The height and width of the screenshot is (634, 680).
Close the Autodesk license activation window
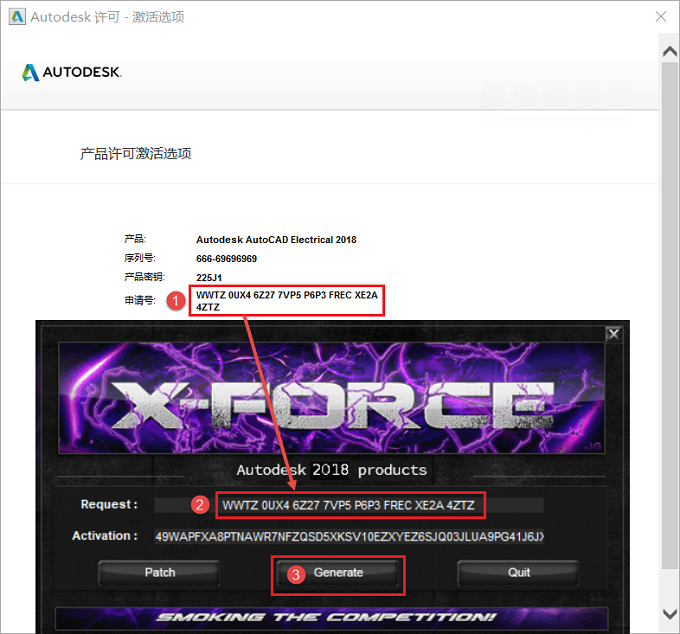tap(660, 16)
